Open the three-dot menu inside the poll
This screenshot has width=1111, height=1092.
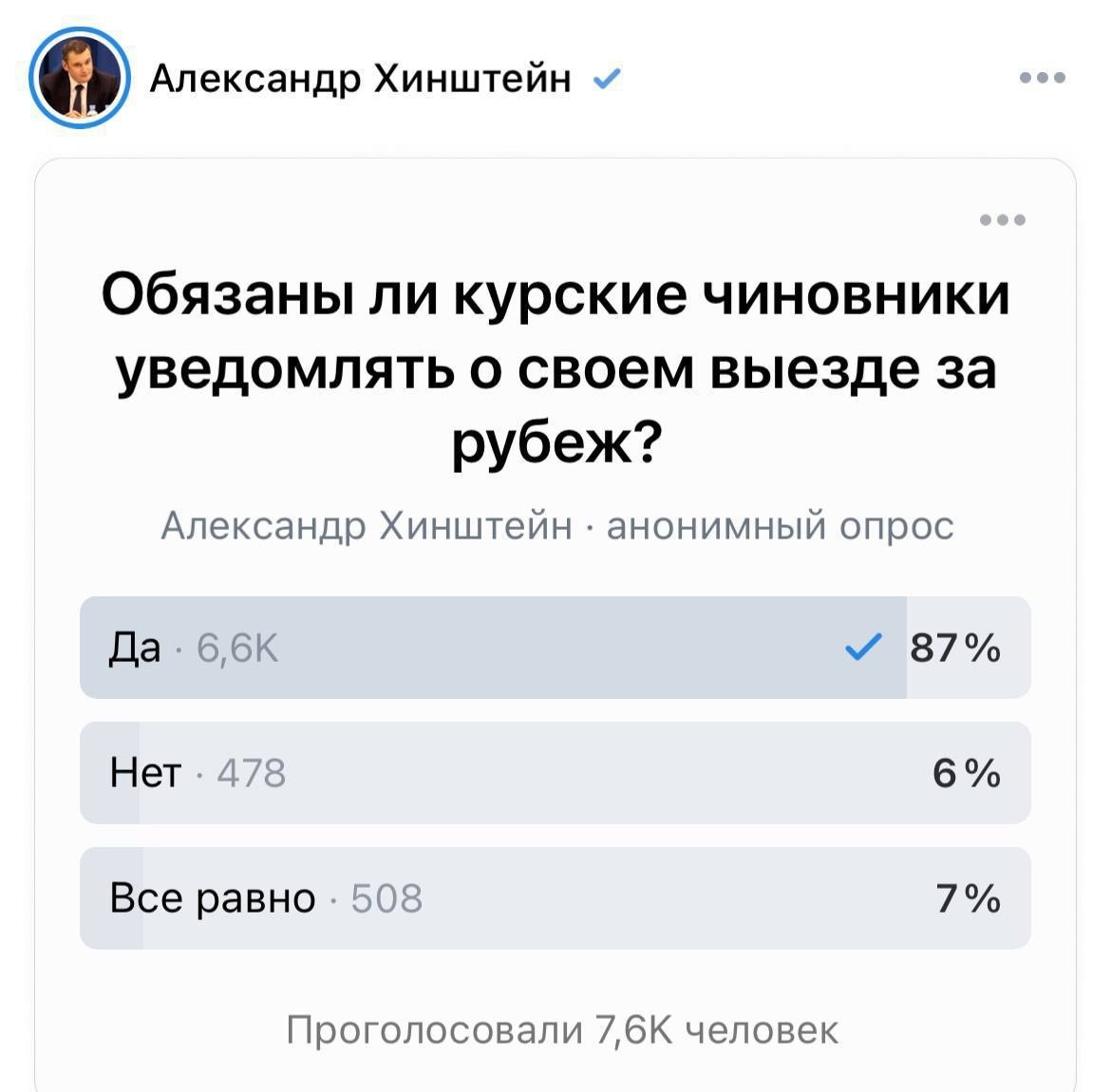[1004, 218]
